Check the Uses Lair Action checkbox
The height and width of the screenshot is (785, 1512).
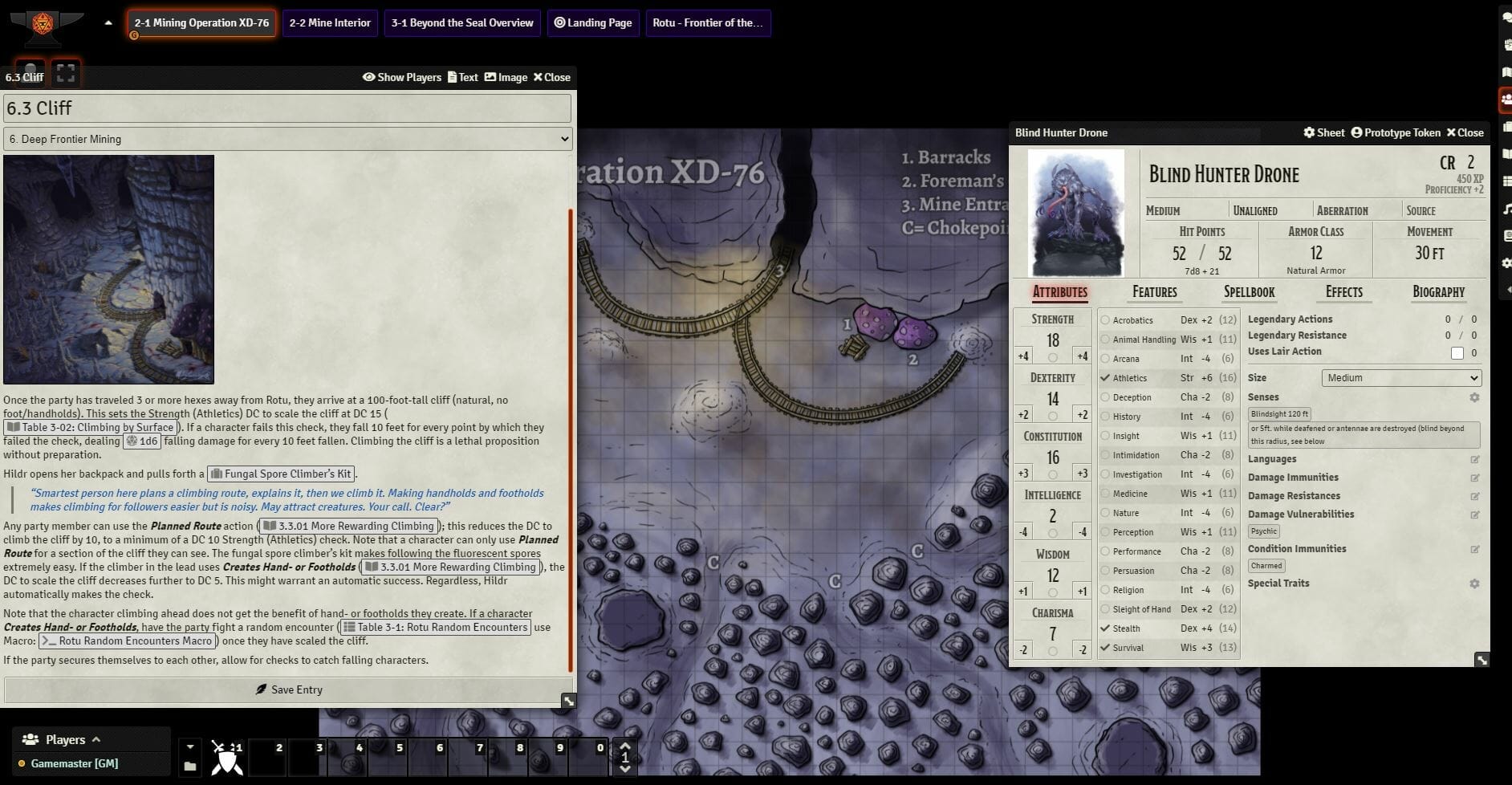[x=1457, y=352]
